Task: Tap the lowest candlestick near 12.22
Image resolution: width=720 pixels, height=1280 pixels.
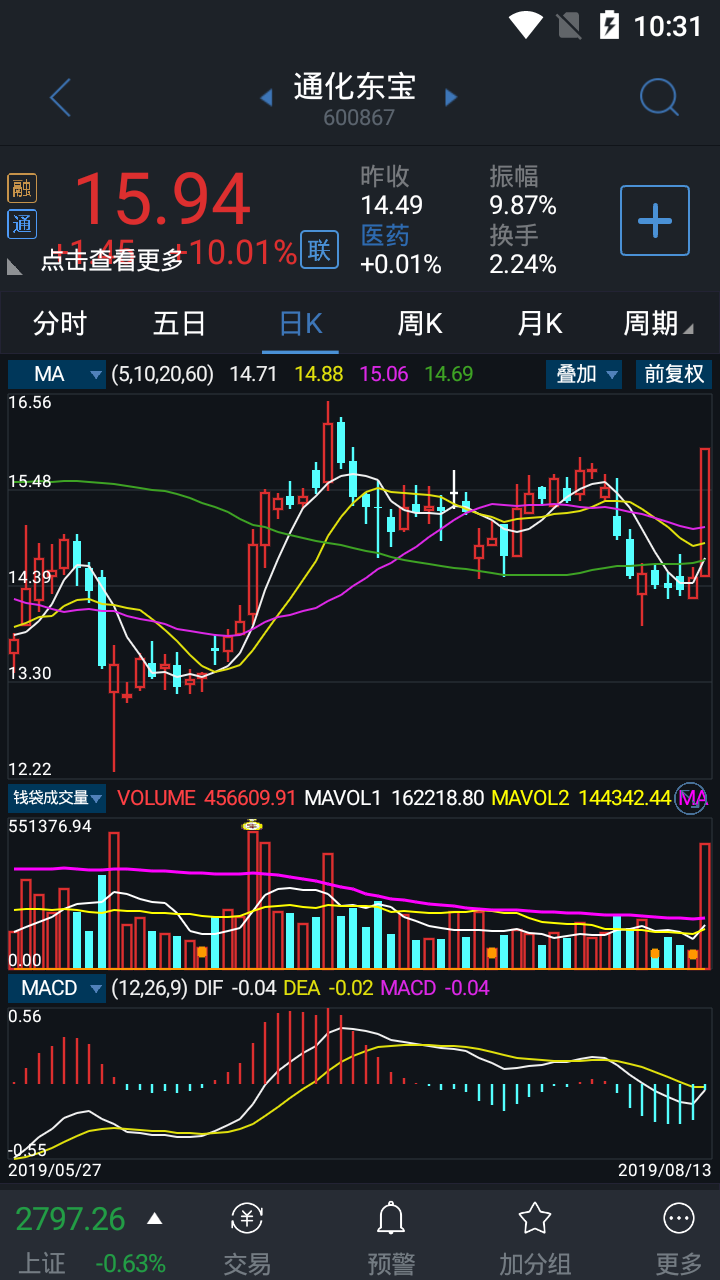Action: coord(114,705)
